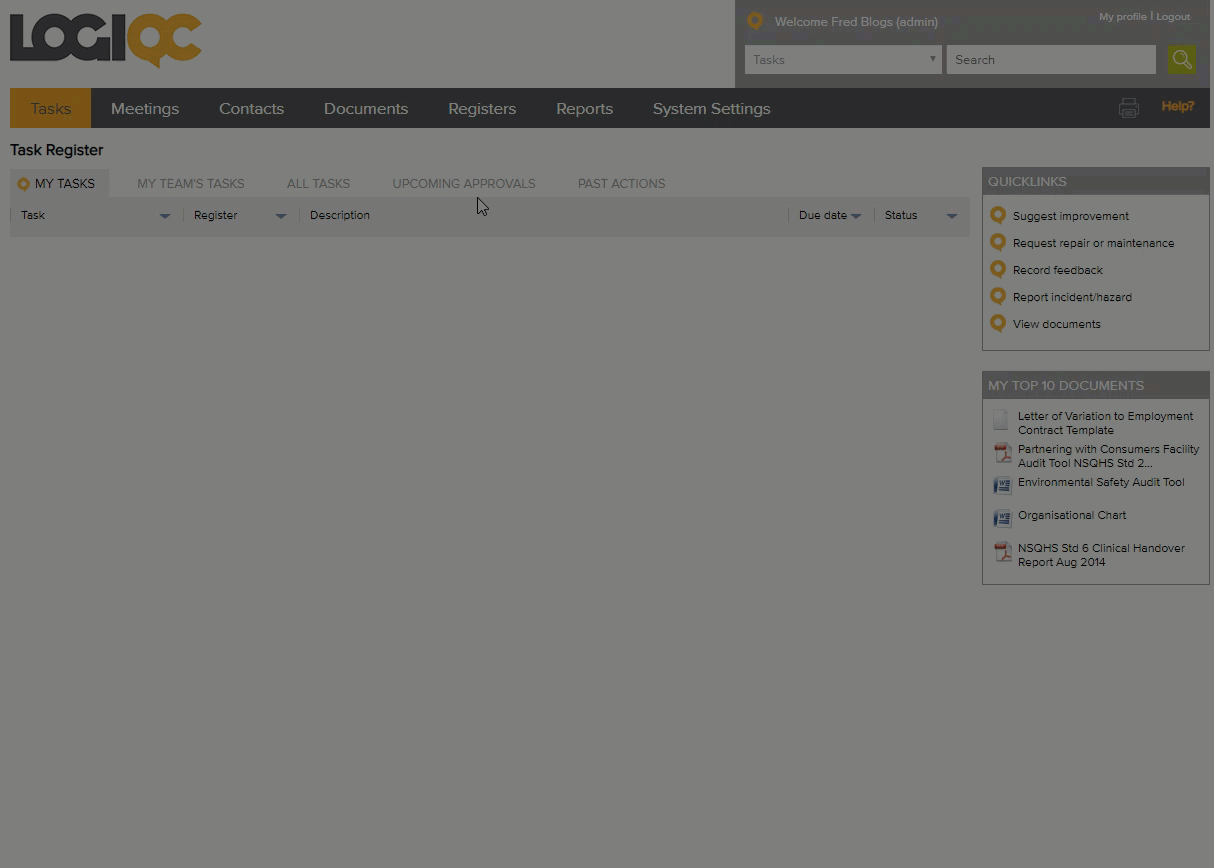Screen dimensions: 1214x868
Task: Click the green search magnifier icon
Action: (1181, 60)
